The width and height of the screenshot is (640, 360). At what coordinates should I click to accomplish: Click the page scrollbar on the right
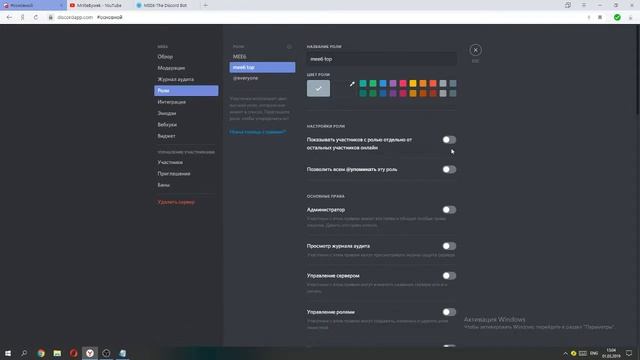[x=638, y=69]
